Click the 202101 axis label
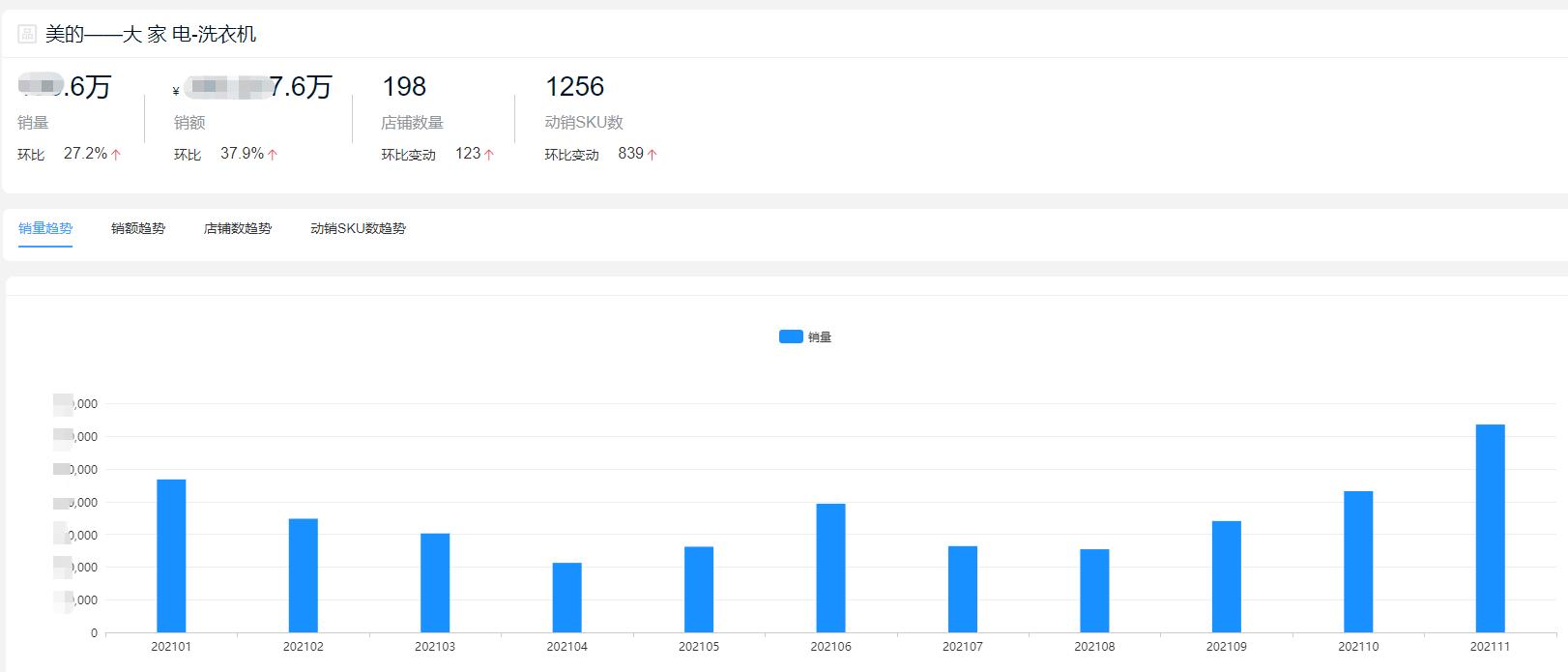Viewport: 1568px width, 672px height. click(x=171, y=646)
